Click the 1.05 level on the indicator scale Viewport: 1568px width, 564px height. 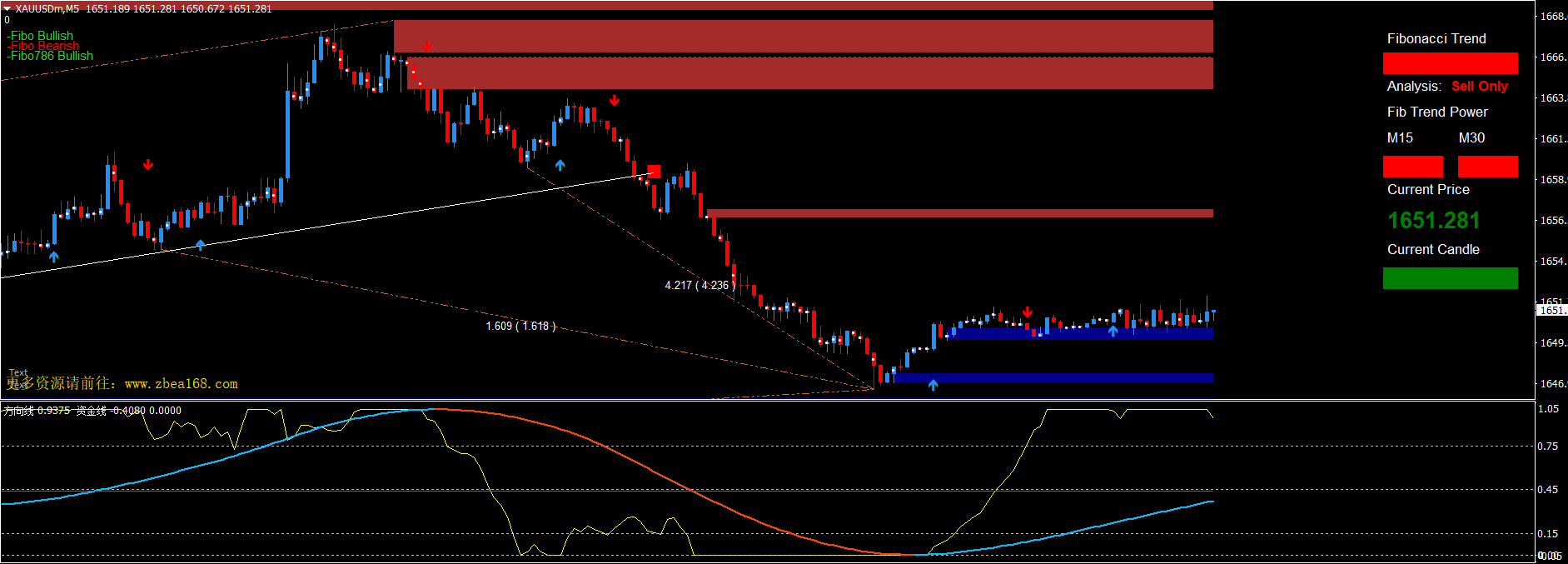point(1548,408)
